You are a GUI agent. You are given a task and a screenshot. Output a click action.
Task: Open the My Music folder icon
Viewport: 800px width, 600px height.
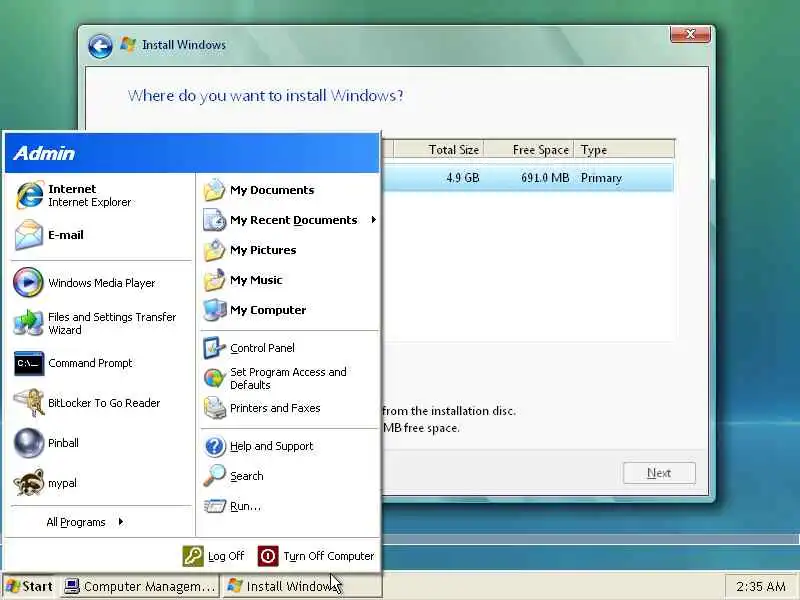click(x=214, y=280)
